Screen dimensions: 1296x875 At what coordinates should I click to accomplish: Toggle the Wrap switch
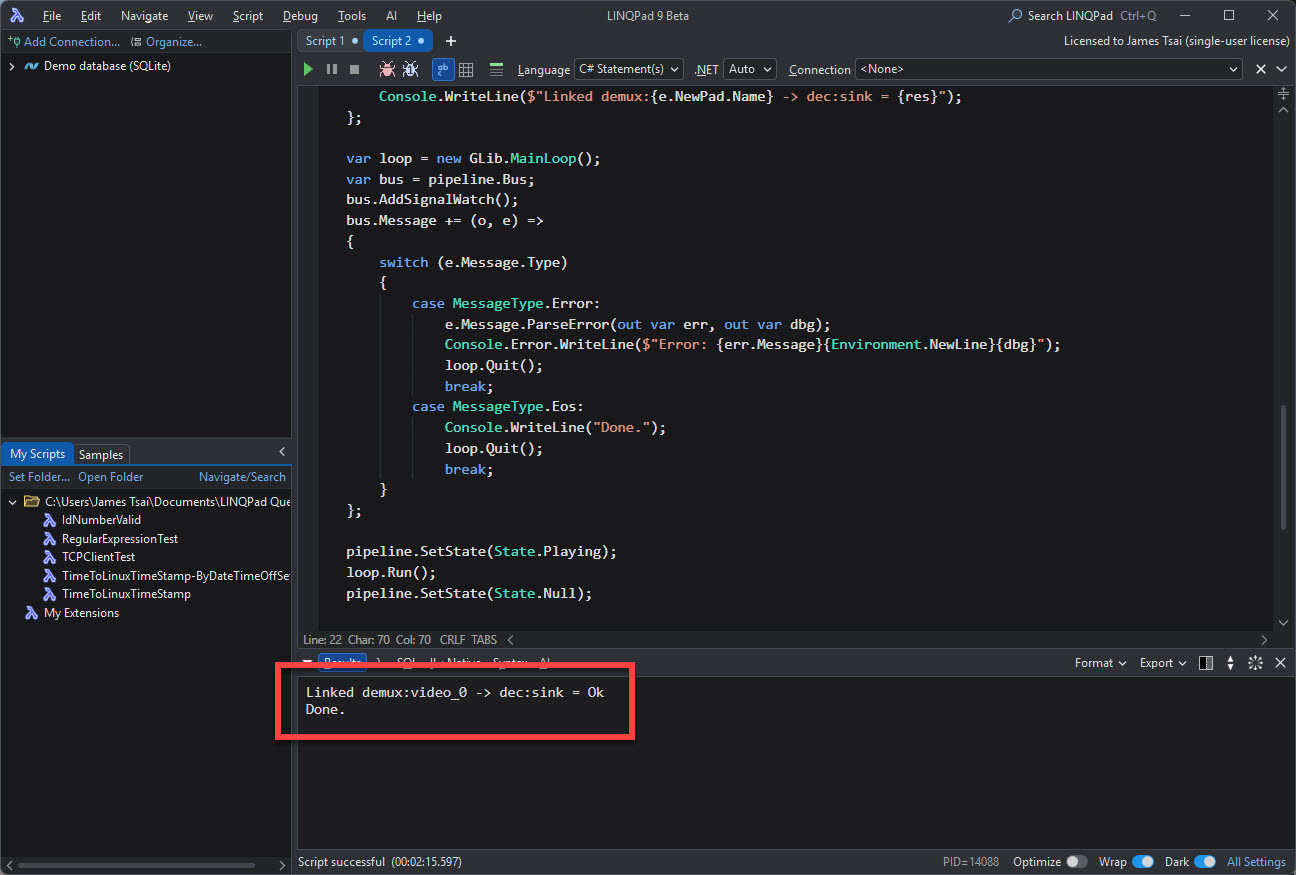[1142, 862]
